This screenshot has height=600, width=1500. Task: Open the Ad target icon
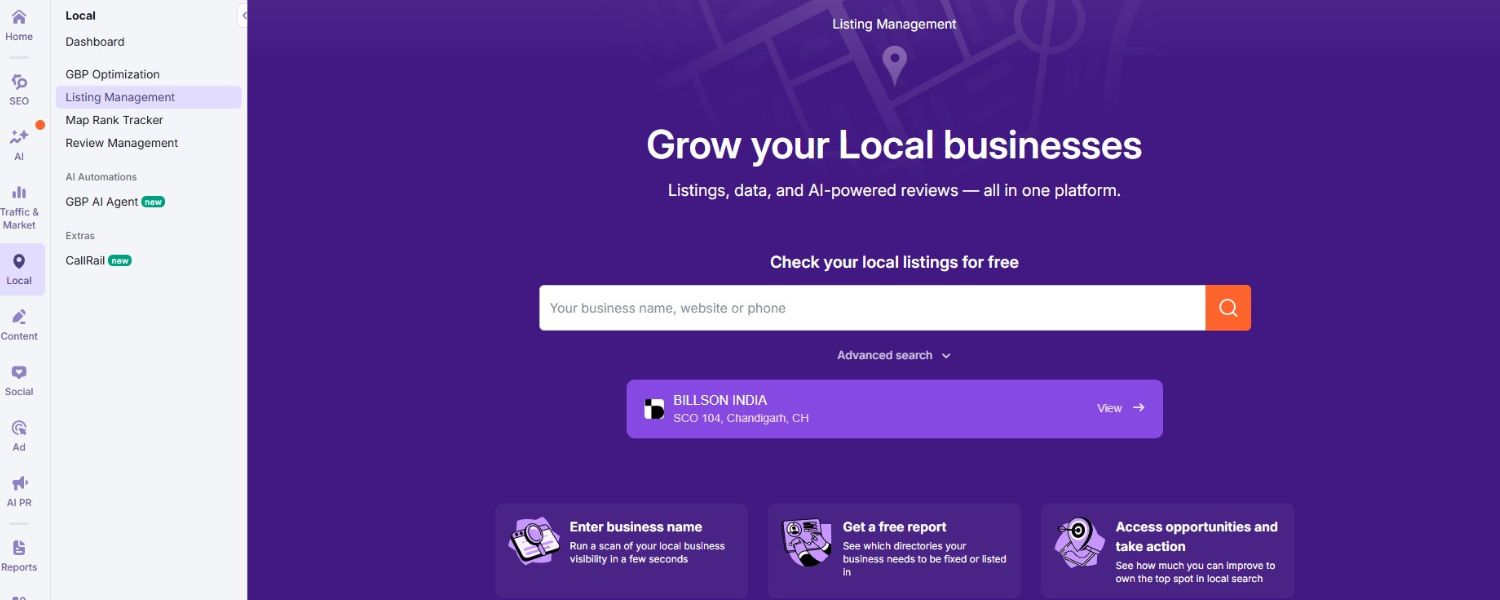[x=19, y=428]
